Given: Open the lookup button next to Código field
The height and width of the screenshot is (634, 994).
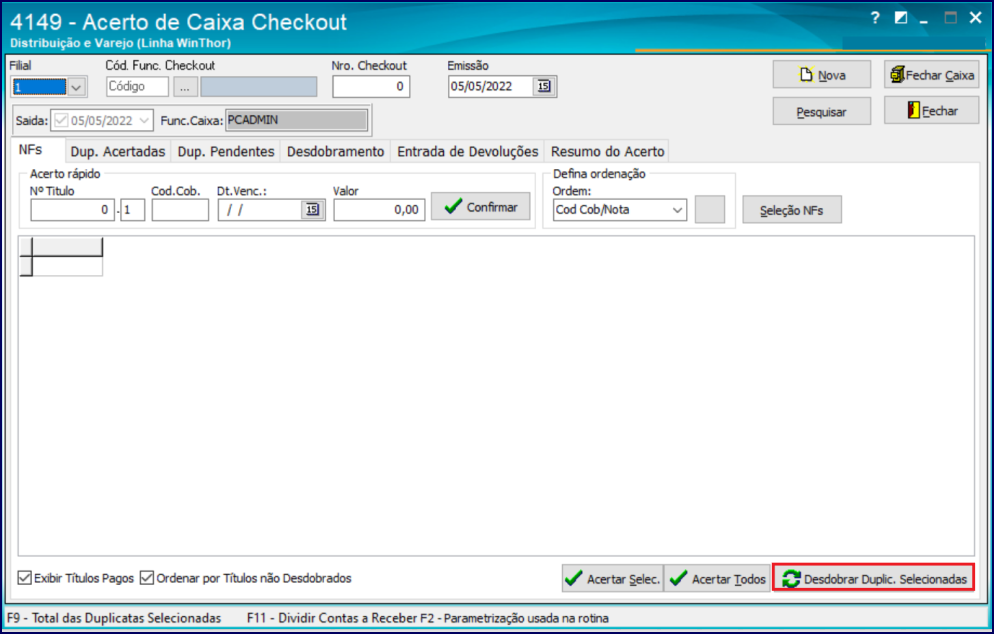Looking at the screenshot, I should tap(184, 87).
